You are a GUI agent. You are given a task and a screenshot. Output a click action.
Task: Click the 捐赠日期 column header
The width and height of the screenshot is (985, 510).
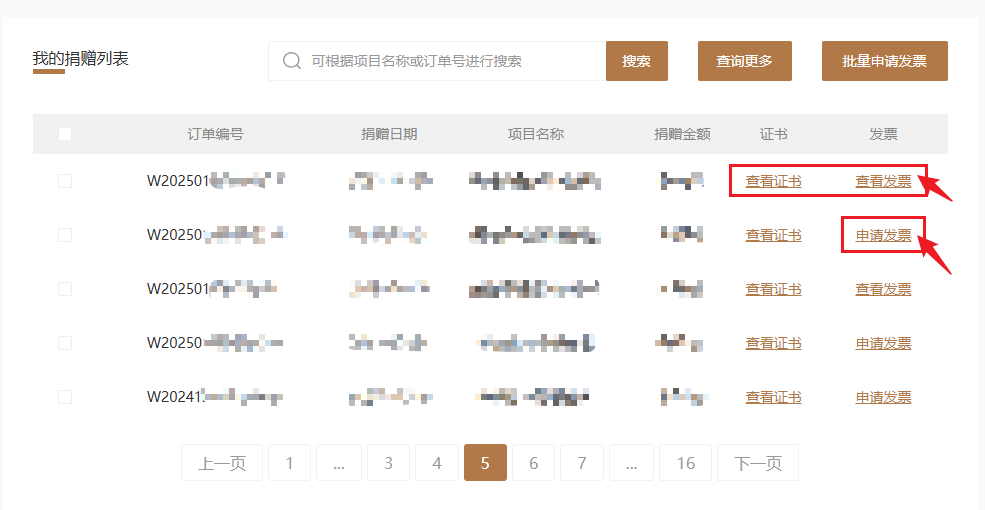[x=389, y=134]
